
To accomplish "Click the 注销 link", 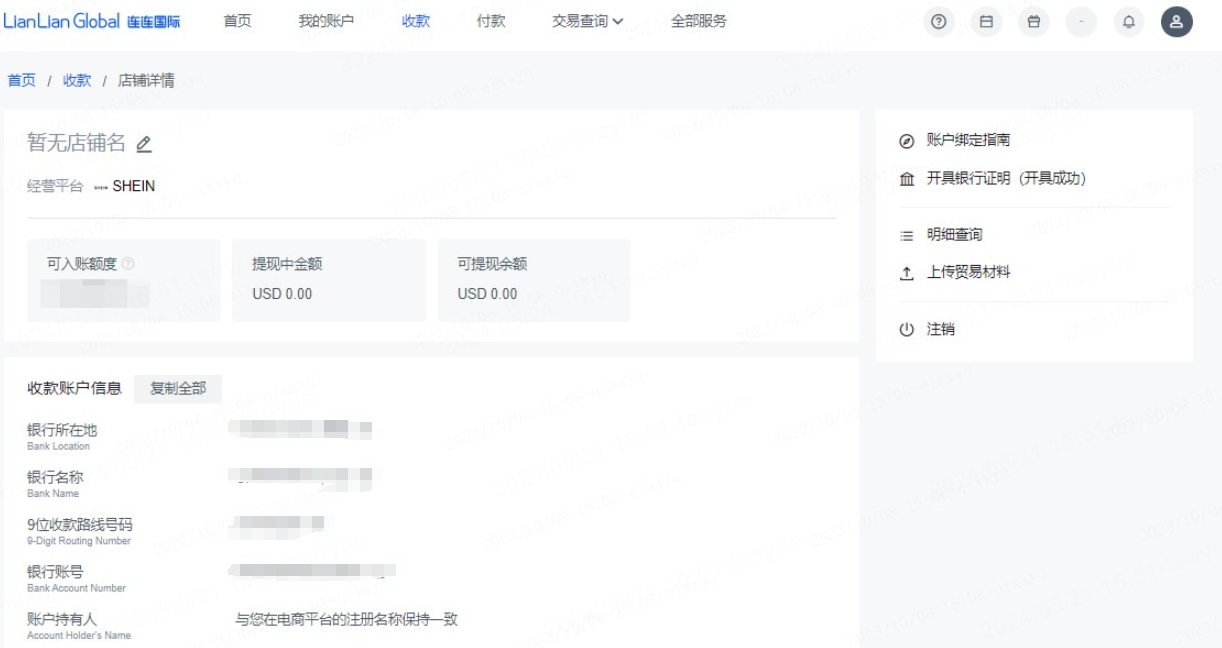I will (x=941, y=329).
